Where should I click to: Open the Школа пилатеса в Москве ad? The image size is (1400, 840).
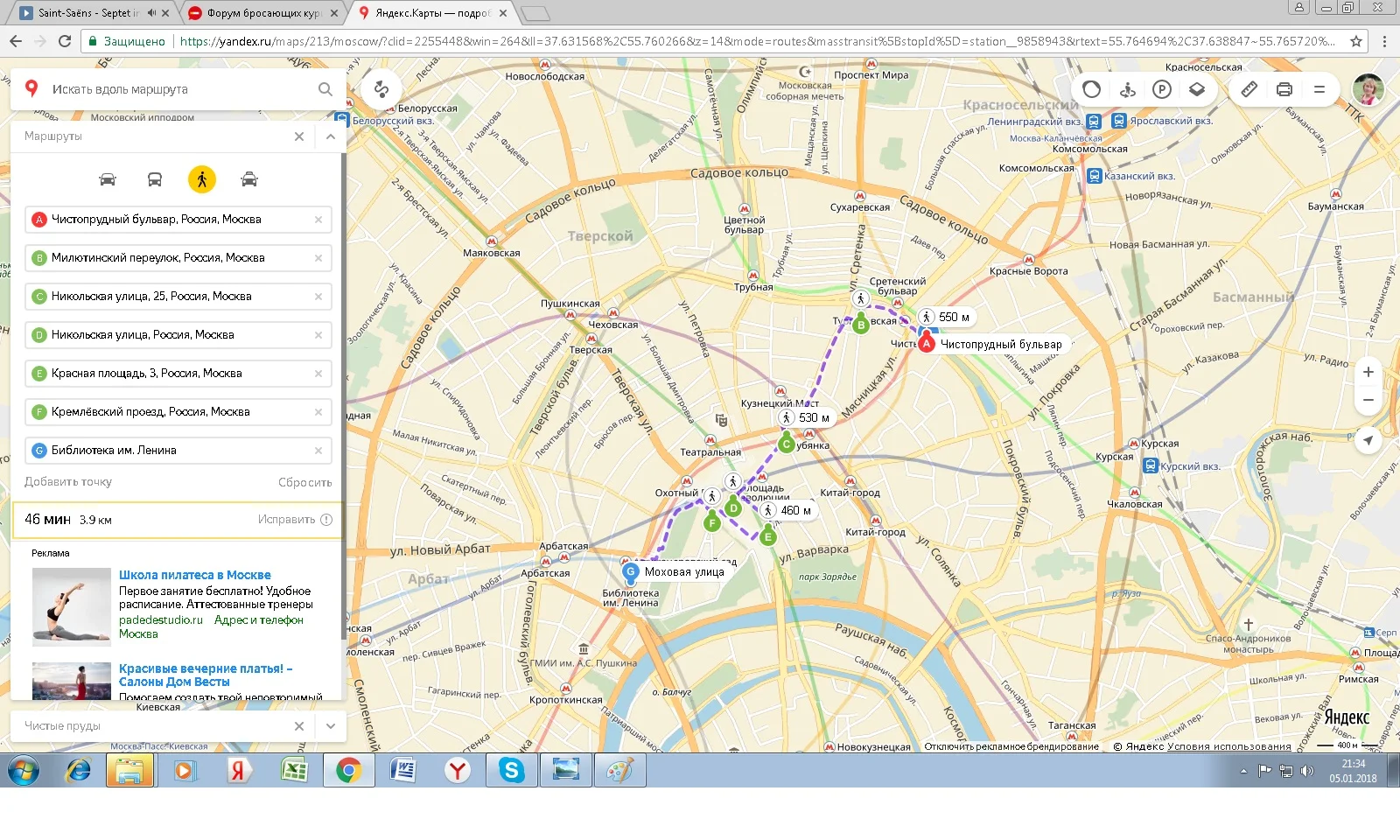coord(195,575)
